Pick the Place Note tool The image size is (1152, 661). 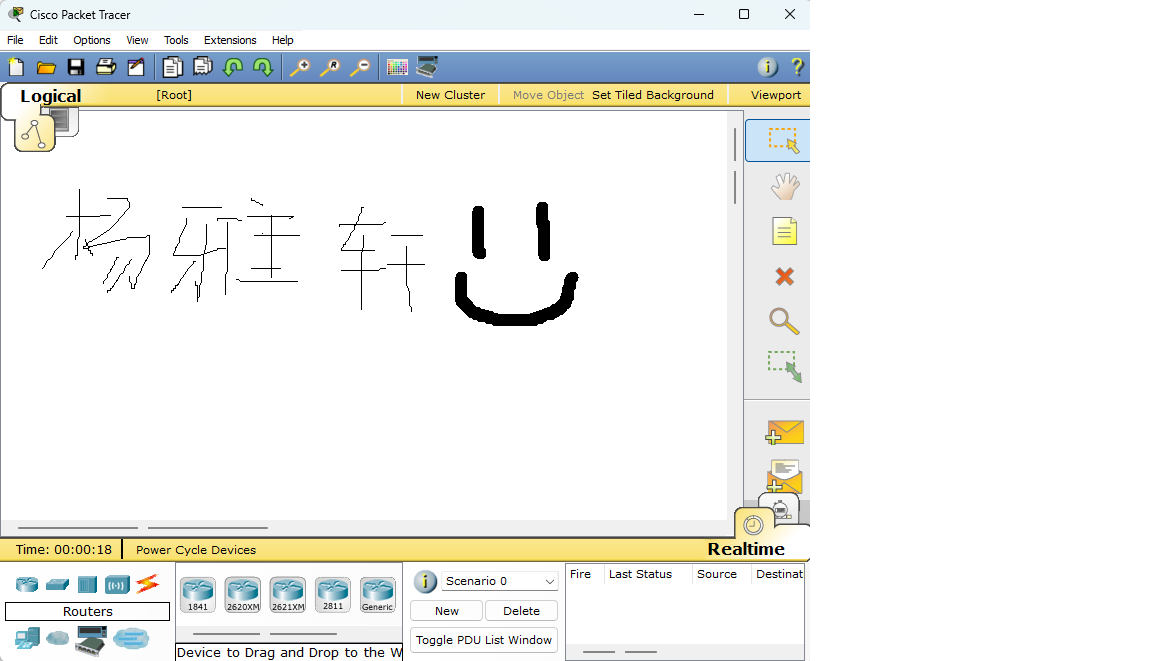pyautogui.click(x=784, y=231)
